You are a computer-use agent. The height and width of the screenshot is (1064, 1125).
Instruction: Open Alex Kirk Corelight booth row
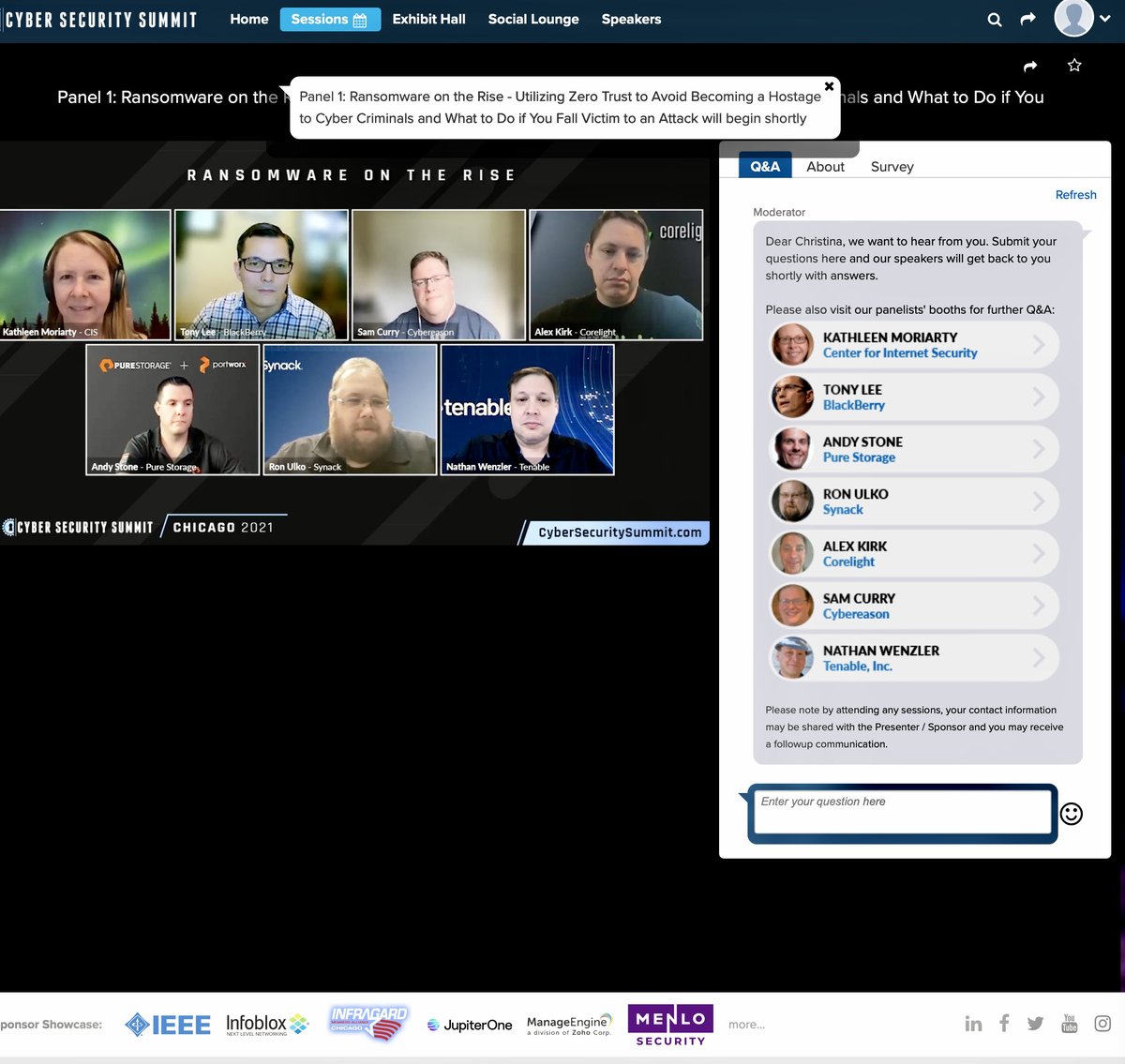[x=913, y=554]
